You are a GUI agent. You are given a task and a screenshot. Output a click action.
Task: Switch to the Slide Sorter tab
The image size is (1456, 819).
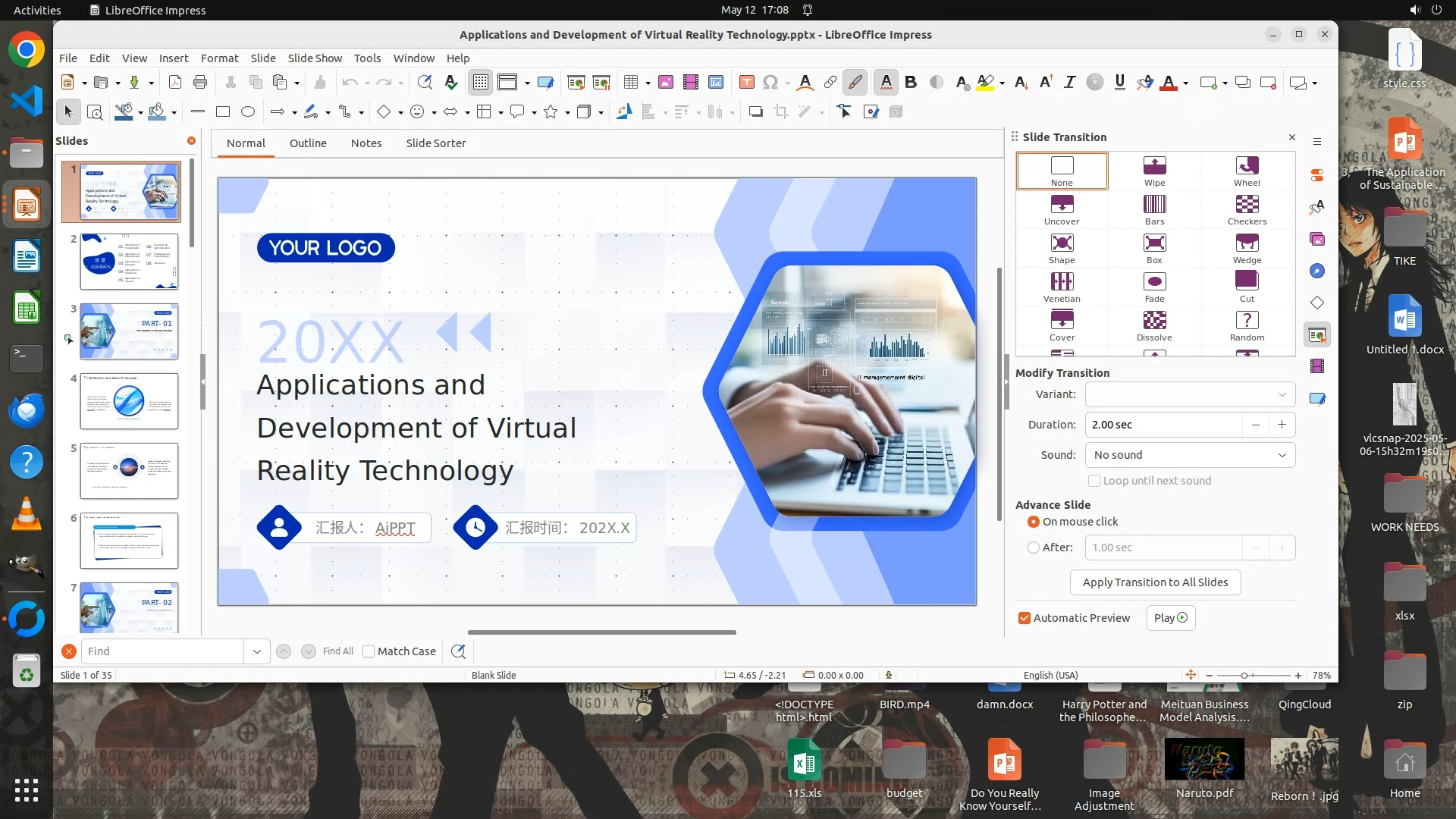[x=435, y=143]
